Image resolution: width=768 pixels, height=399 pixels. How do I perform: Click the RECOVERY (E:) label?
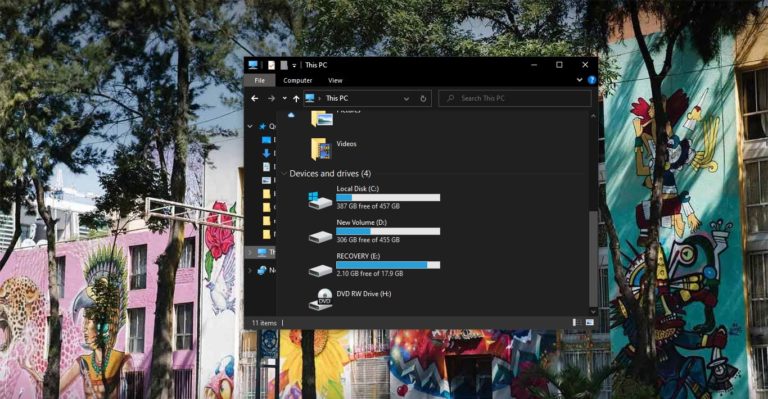[x=358, y=256]
